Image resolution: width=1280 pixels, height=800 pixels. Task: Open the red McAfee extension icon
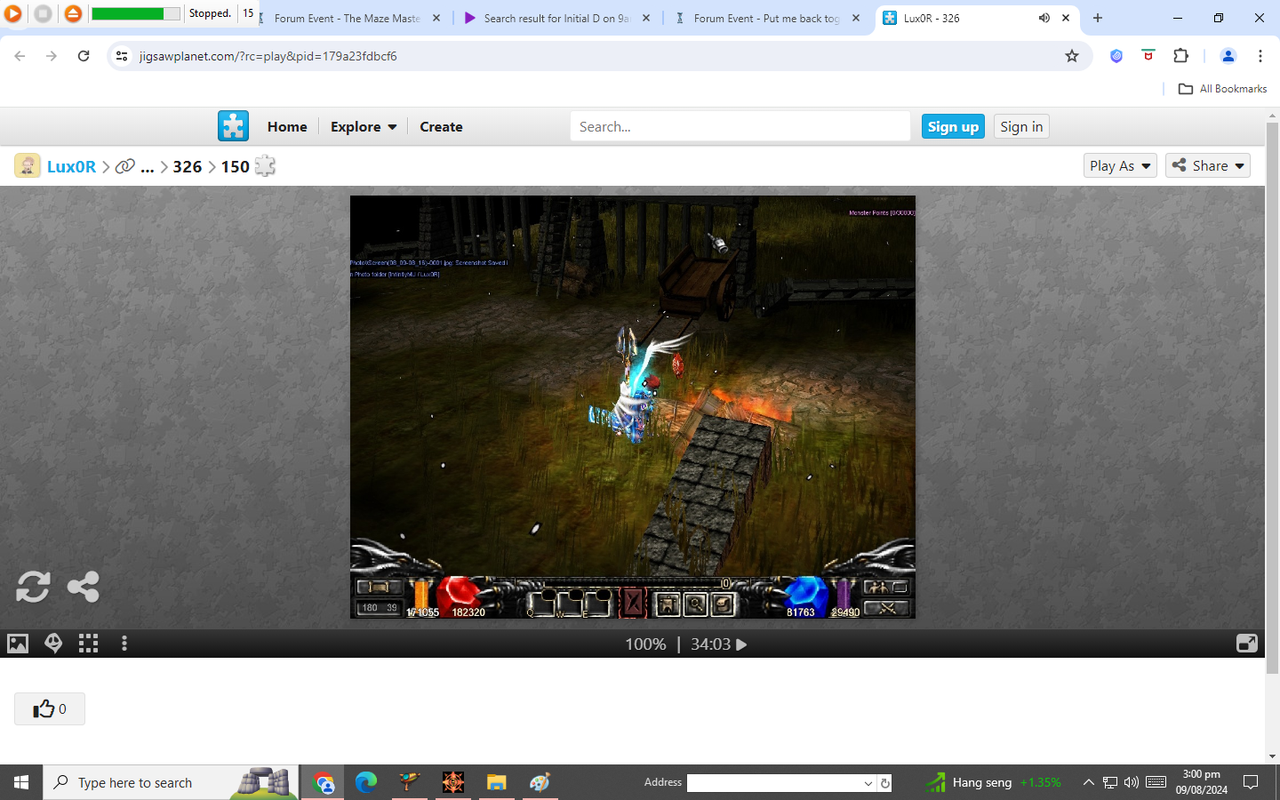tap(1148, 56)
